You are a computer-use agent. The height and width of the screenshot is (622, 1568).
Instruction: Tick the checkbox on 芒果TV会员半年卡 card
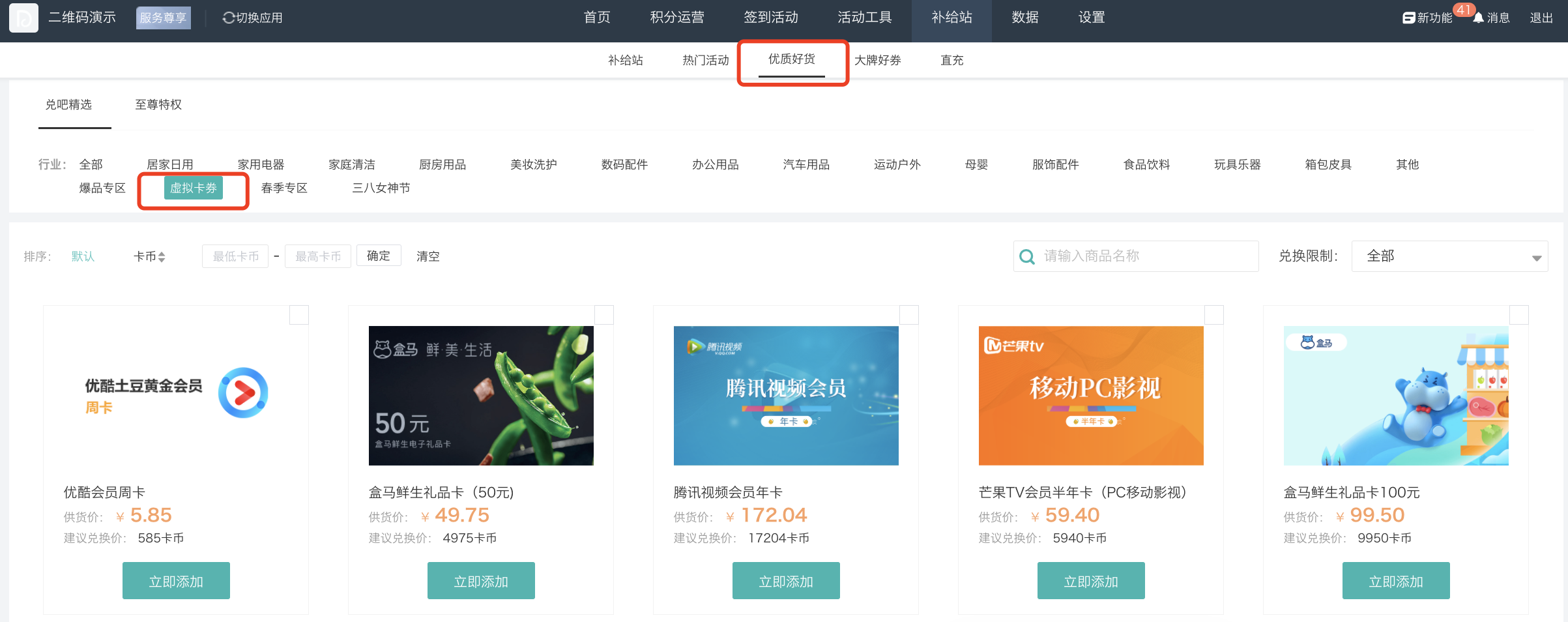[x=1214, y=315]
